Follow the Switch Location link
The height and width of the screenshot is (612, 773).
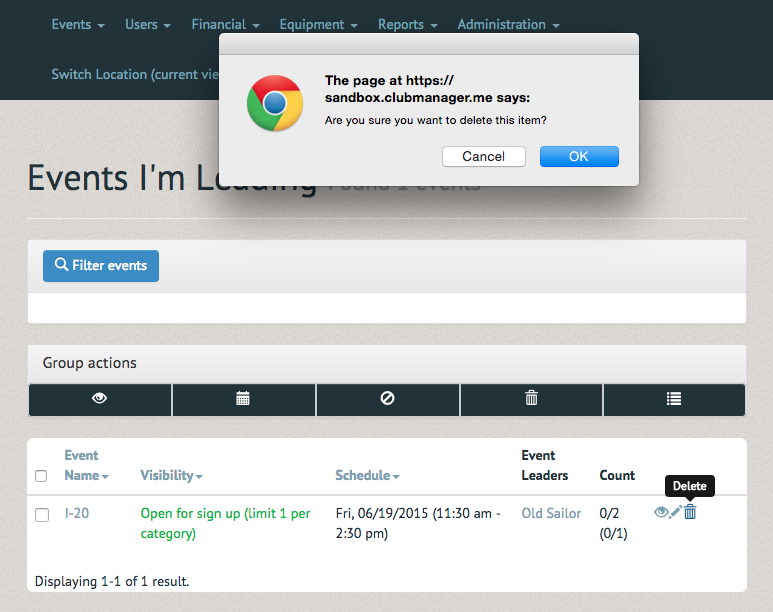pyautogui.click(x=135, y=74)
